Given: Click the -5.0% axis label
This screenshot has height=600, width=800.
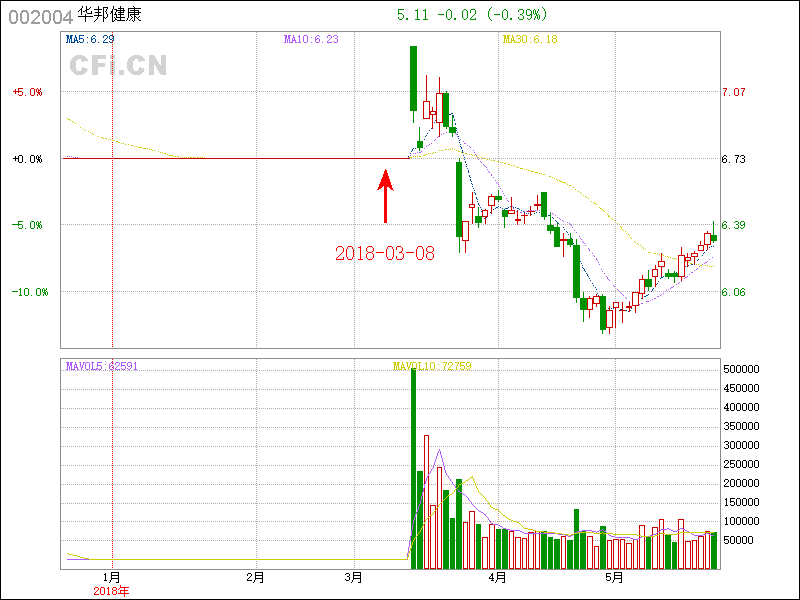Looking at the screenshot, I should coord(28,225).
